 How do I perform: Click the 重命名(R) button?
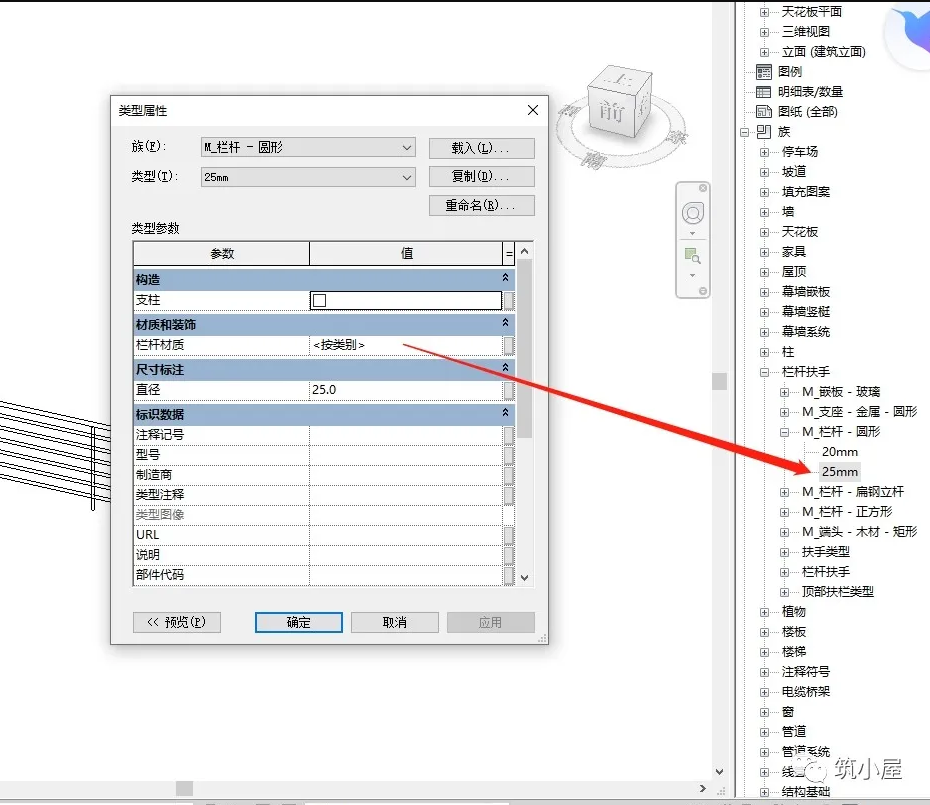click(482, 205)
